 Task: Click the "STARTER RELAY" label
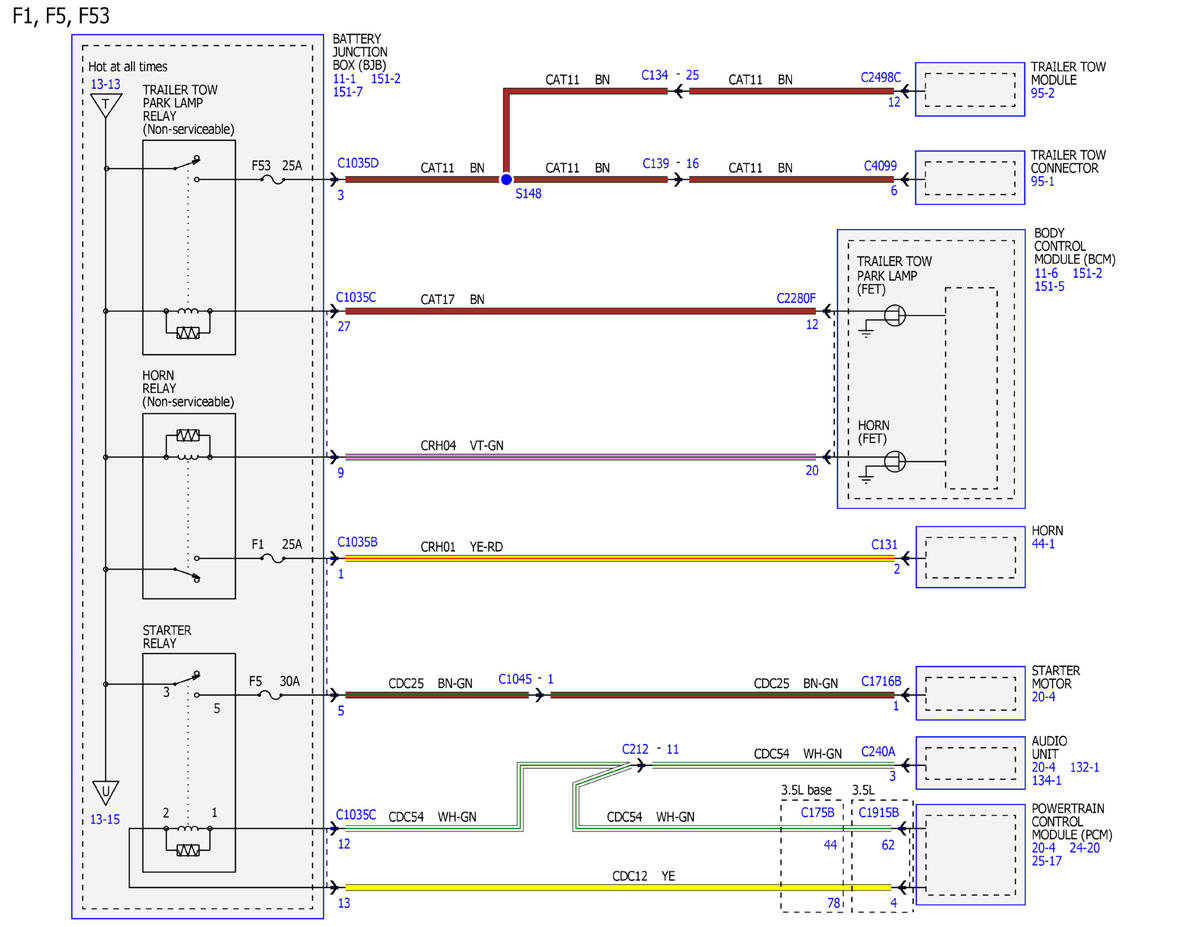point(167,637)
